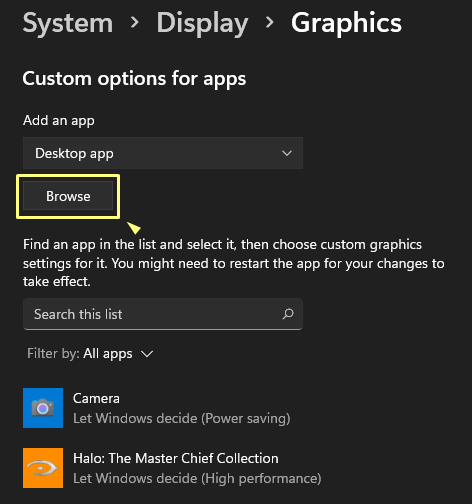472x504 pixels.
Task: Click the Graphics breadcrumb title
Action: (346, 24)
